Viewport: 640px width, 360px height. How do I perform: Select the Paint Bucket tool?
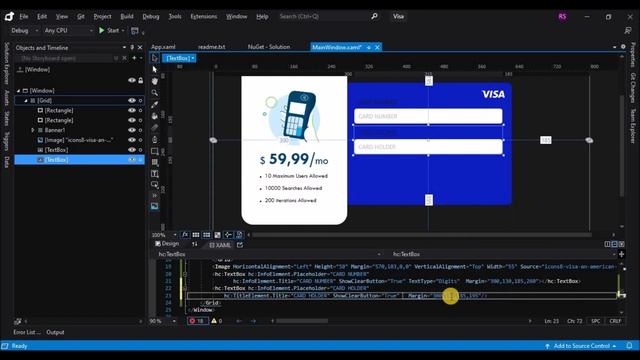tap(155, 116)
